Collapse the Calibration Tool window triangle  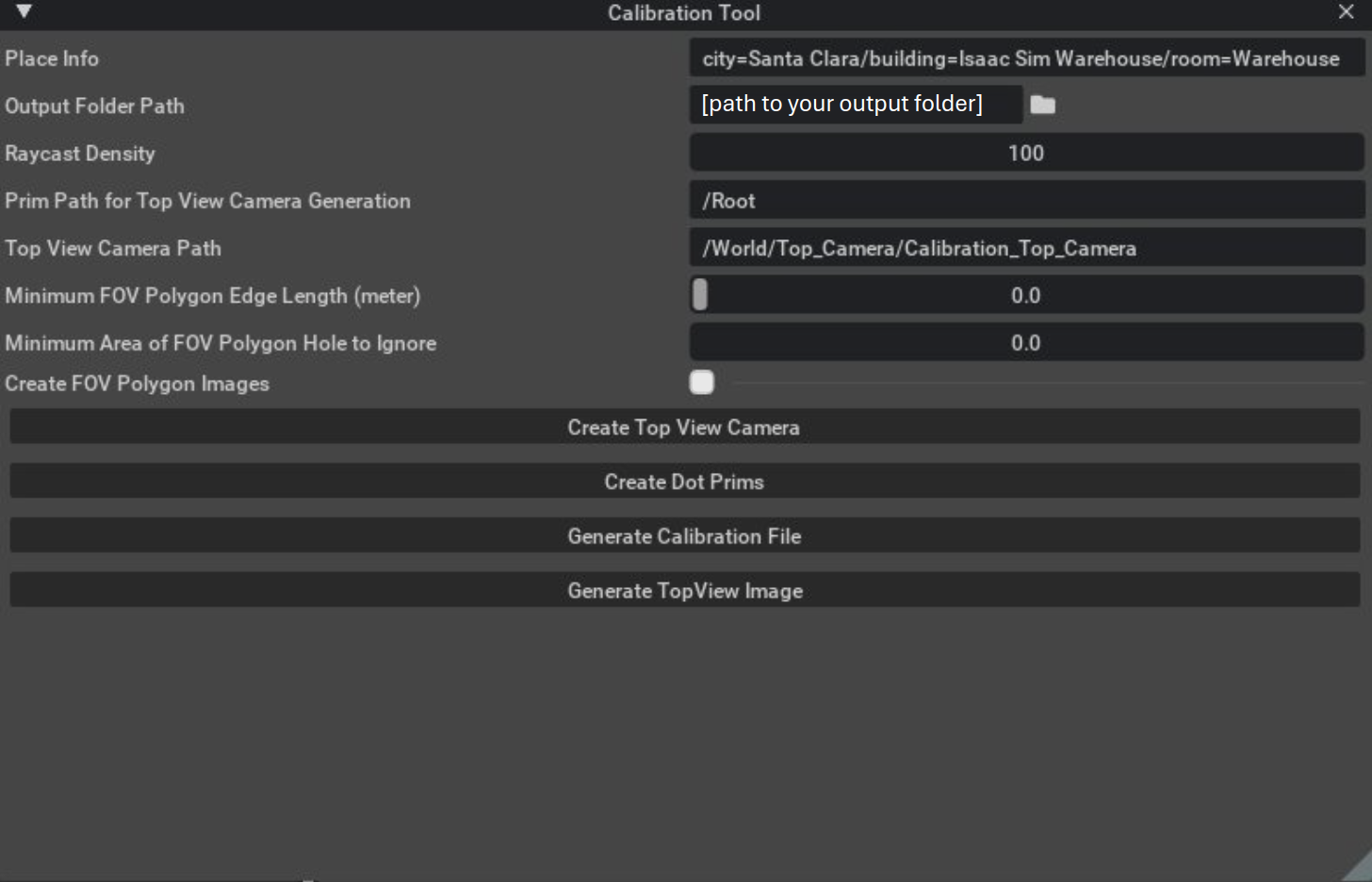coord(24,11)
